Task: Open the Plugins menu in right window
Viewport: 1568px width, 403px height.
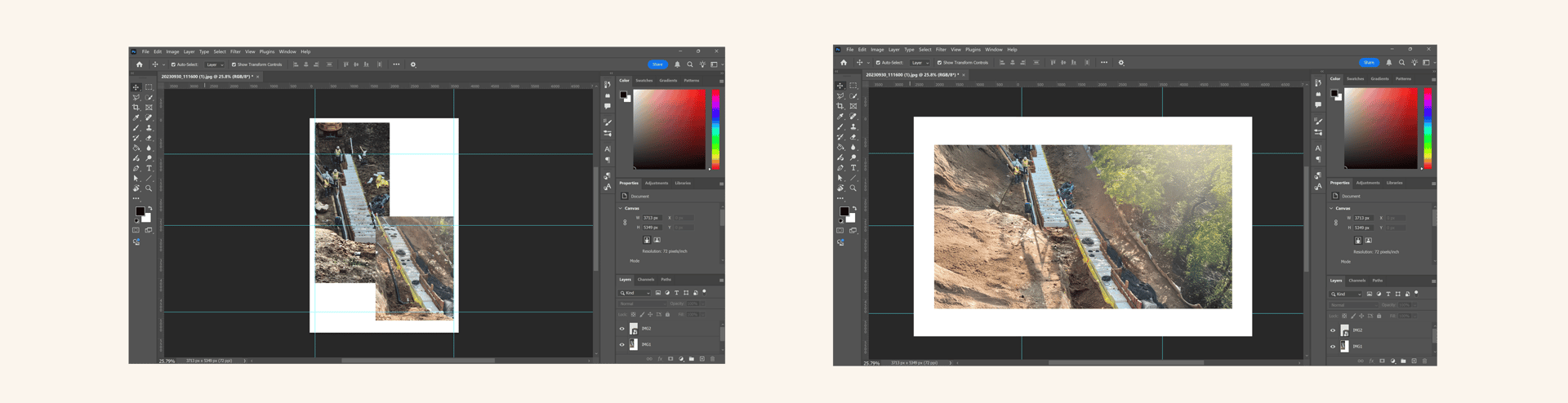Action: (973, 50)
